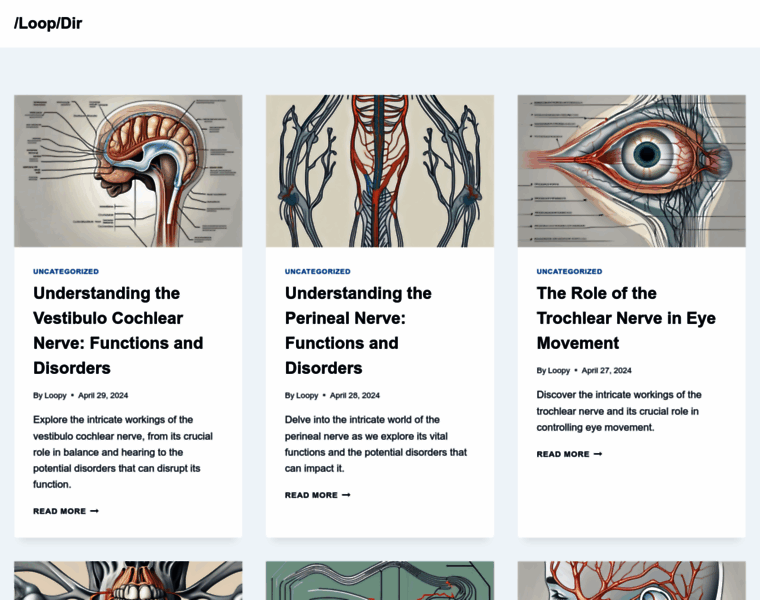Open the red vessel head illustration thumbnail
760x600 pixels.
coord(632,581)
